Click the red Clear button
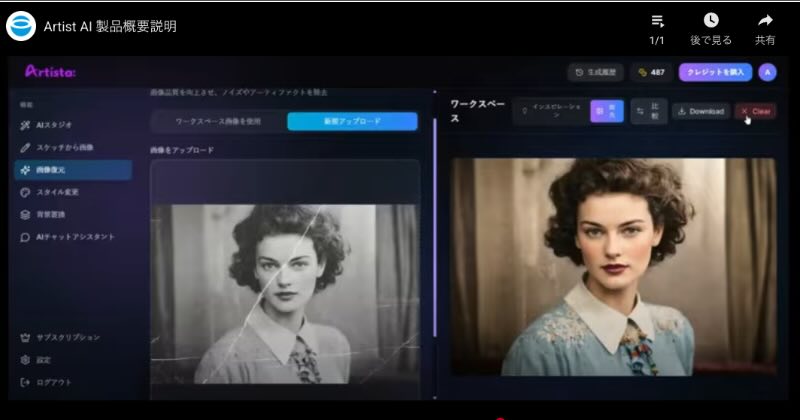Screen dimensions: 800x420 coord(755,111)
